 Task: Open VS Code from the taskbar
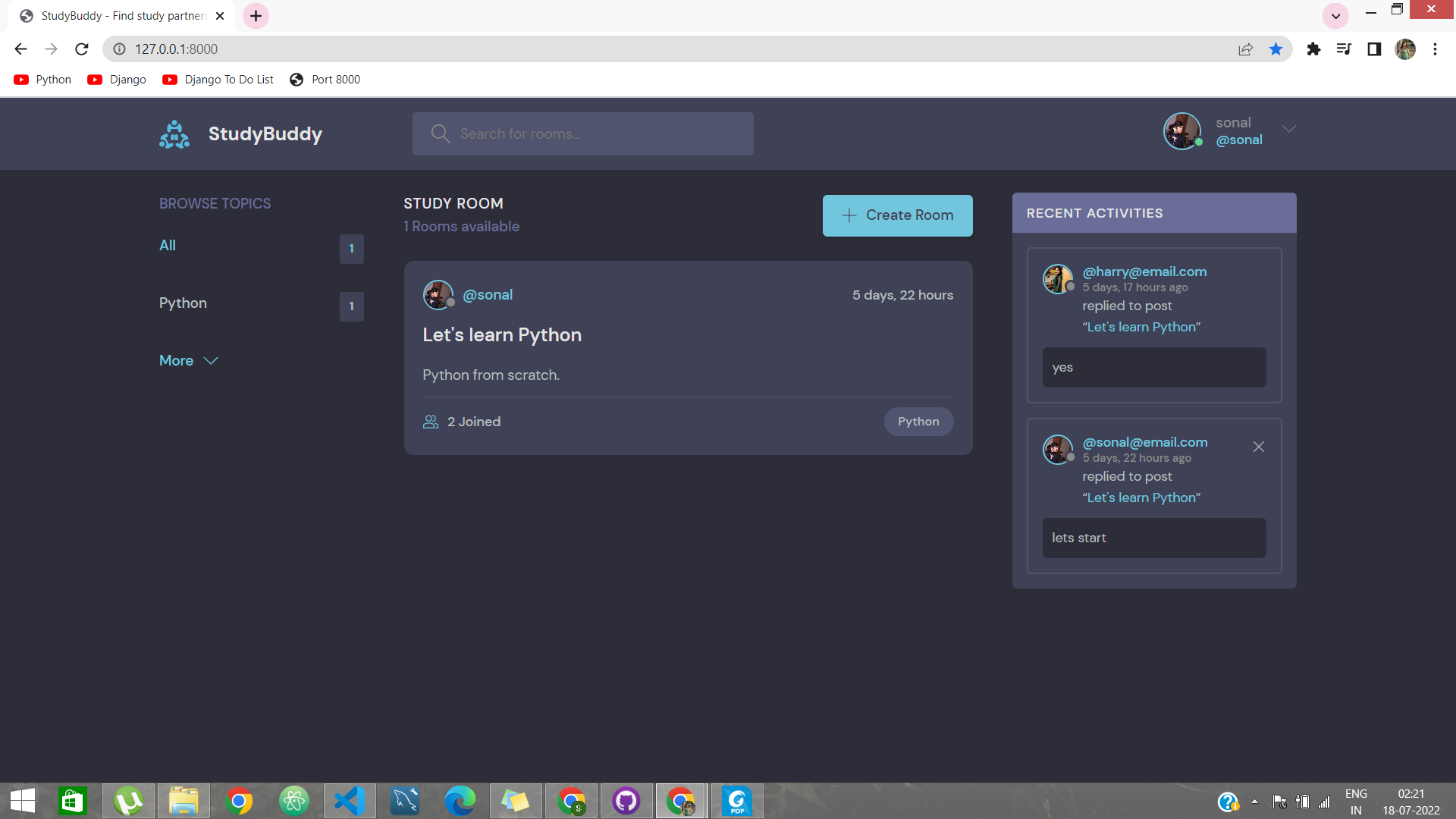(350, 801)
